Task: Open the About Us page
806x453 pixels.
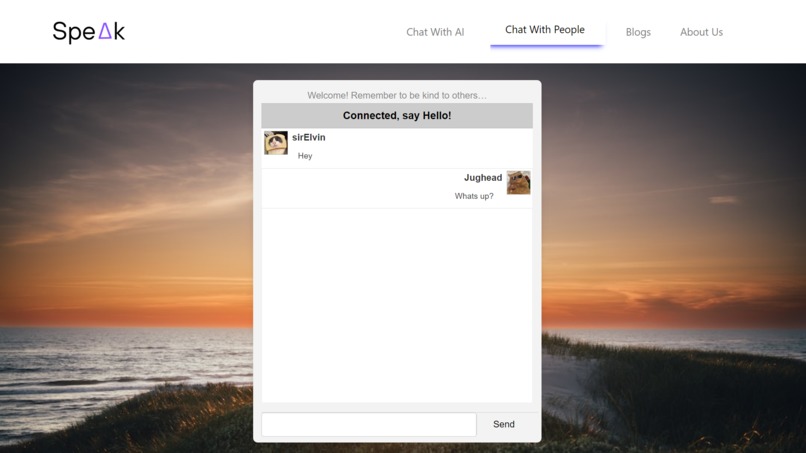Action: coord(701,32)
